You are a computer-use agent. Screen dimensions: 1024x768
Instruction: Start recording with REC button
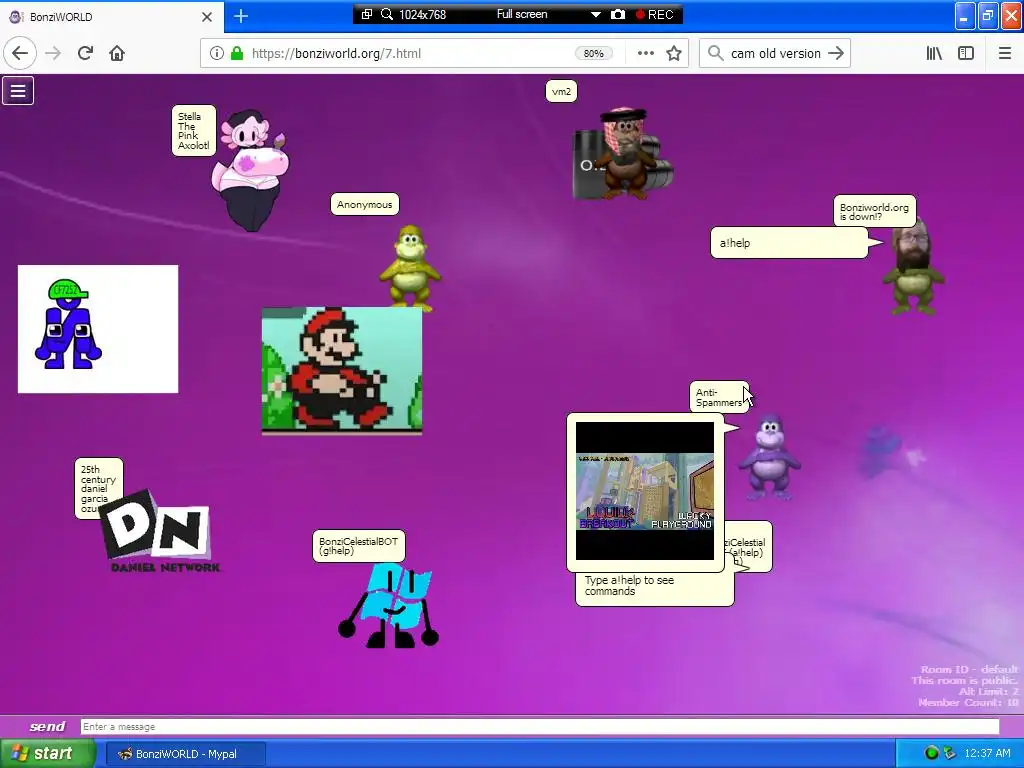coord(654,14)
